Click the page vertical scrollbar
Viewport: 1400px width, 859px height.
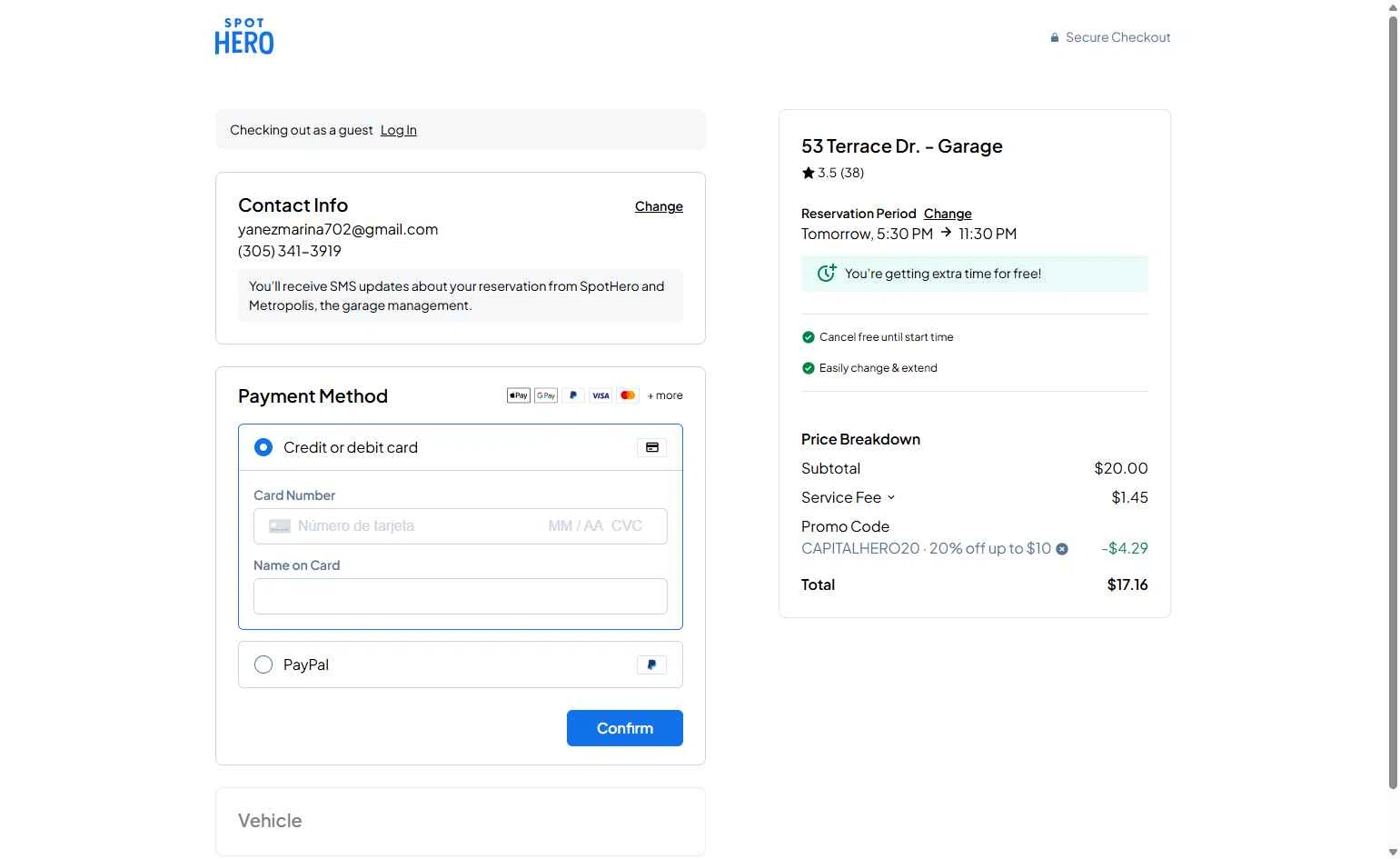(1393, 400)
